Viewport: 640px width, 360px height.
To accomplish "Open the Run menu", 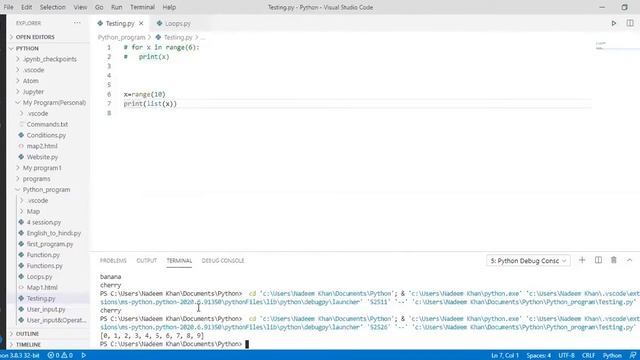I will click(116, 7).
